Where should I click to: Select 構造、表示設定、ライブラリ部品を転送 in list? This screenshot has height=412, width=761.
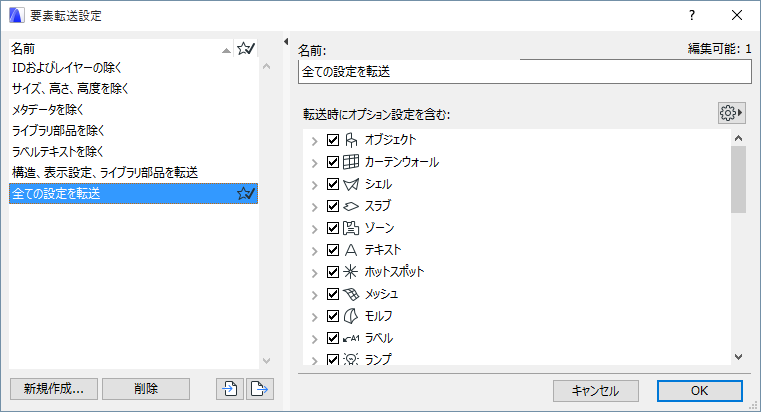(133, 172)
